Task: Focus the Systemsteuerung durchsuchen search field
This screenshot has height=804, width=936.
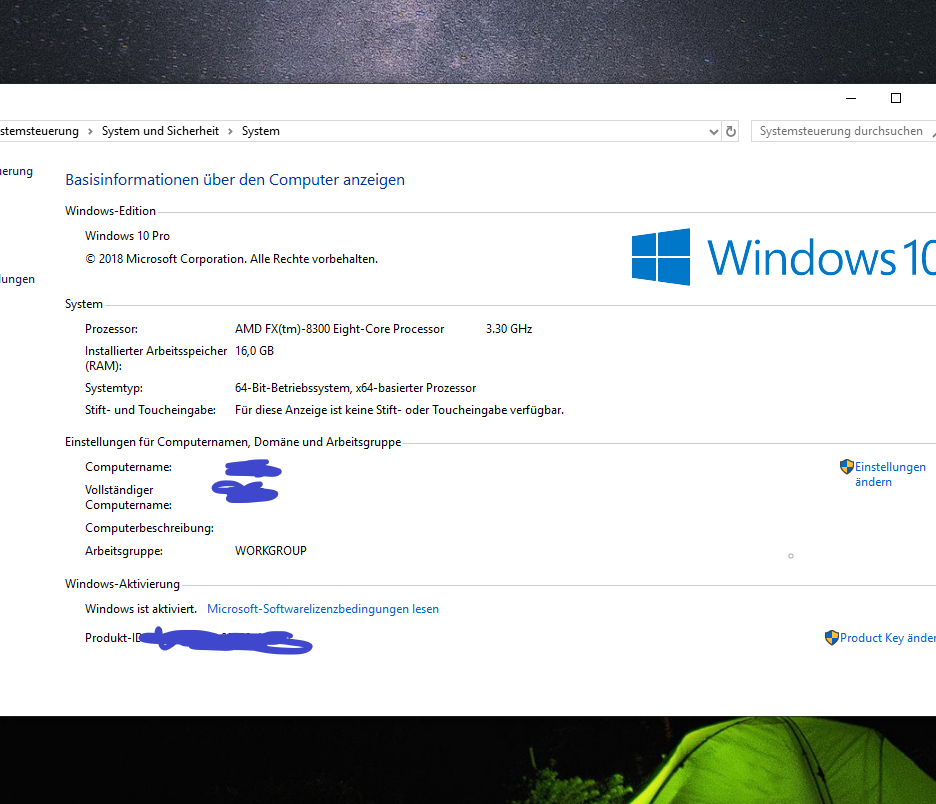Action: 840,131
